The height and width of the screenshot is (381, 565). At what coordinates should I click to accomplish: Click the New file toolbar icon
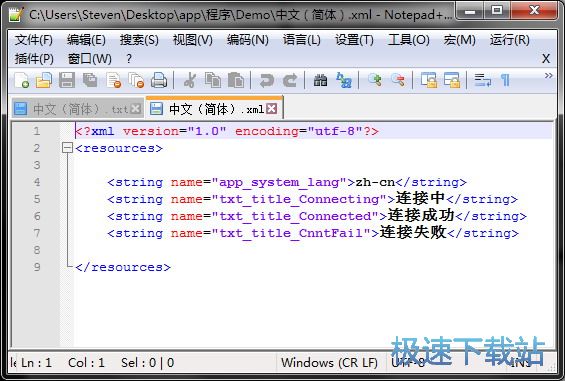pos(22,80)
